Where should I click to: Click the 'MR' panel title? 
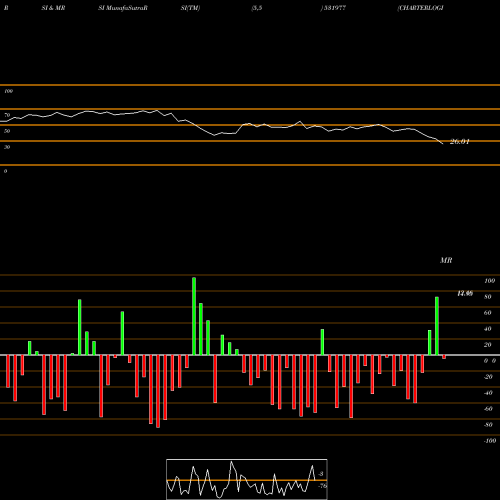tap(446, 260)
